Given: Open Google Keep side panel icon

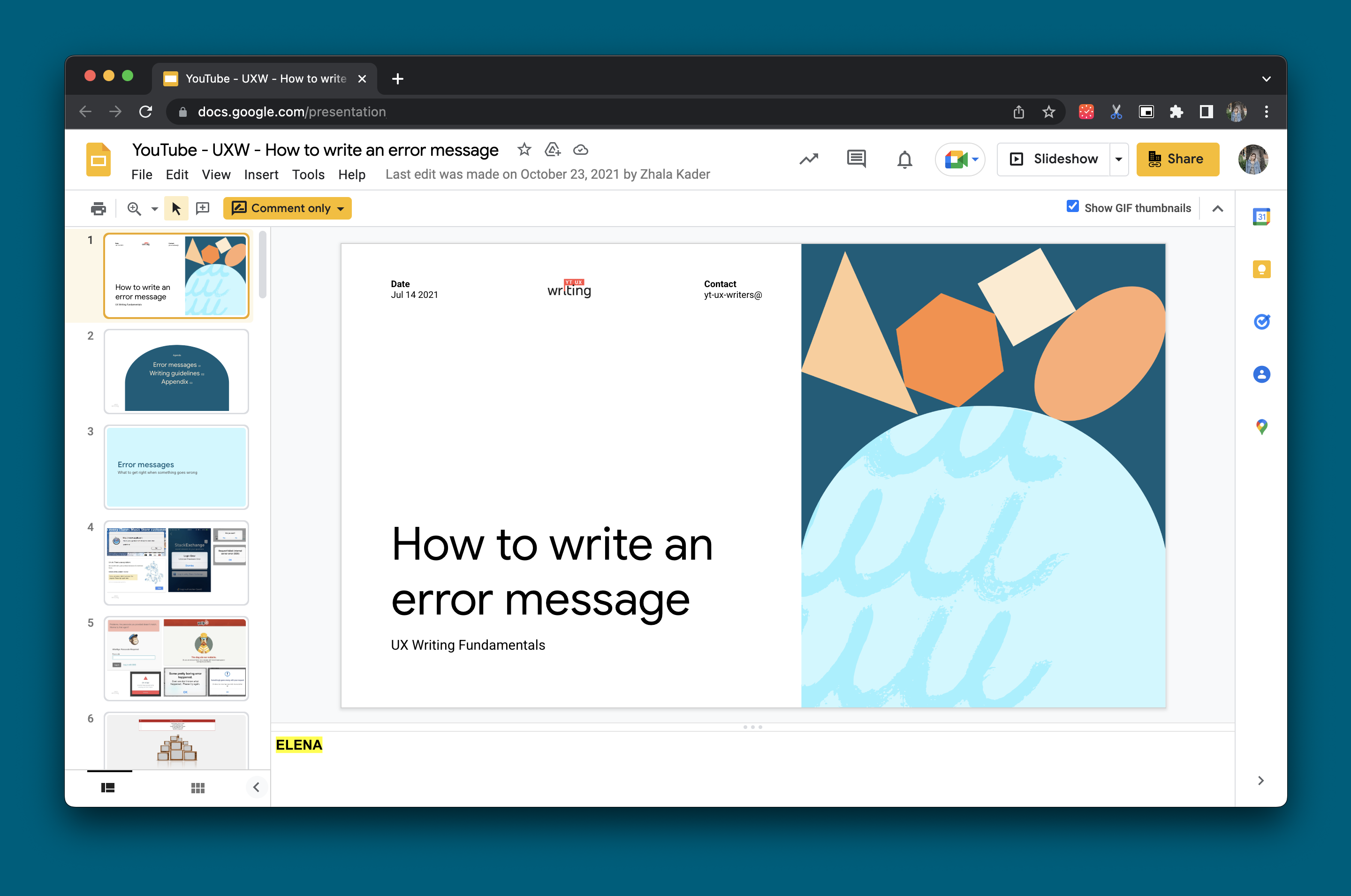Looking at the screenshot, I should click(x=1261, y=269).
